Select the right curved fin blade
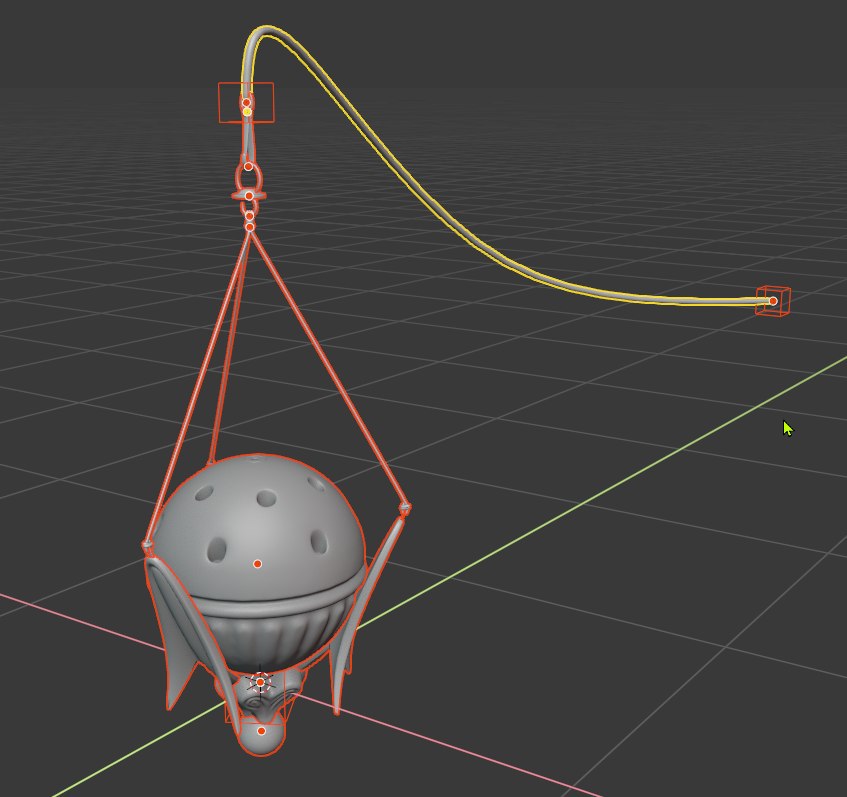This screenshot has height=797, width=847. (367, 611)
